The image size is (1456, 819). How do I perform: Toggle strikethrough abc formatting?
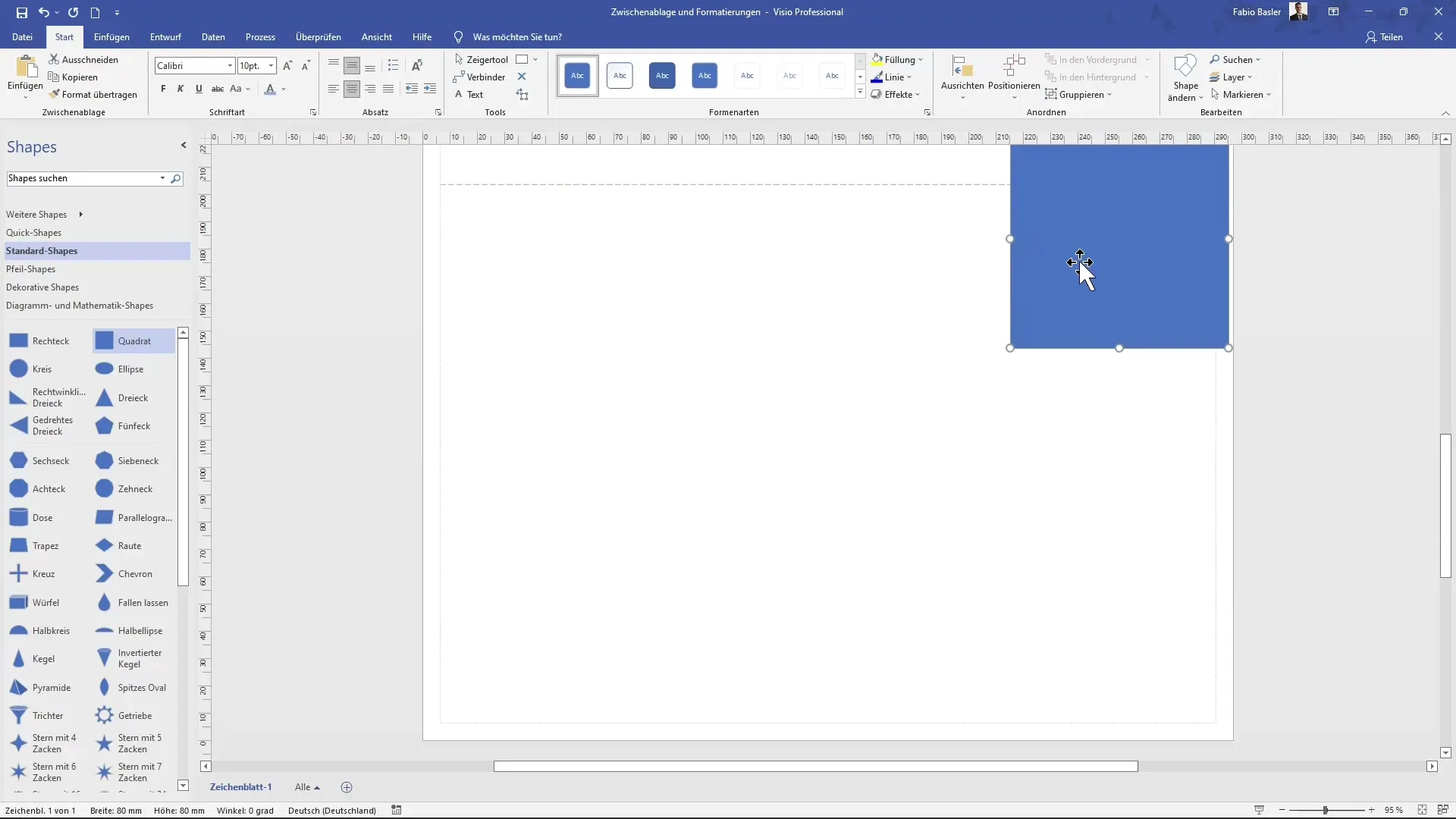(217, 89)
